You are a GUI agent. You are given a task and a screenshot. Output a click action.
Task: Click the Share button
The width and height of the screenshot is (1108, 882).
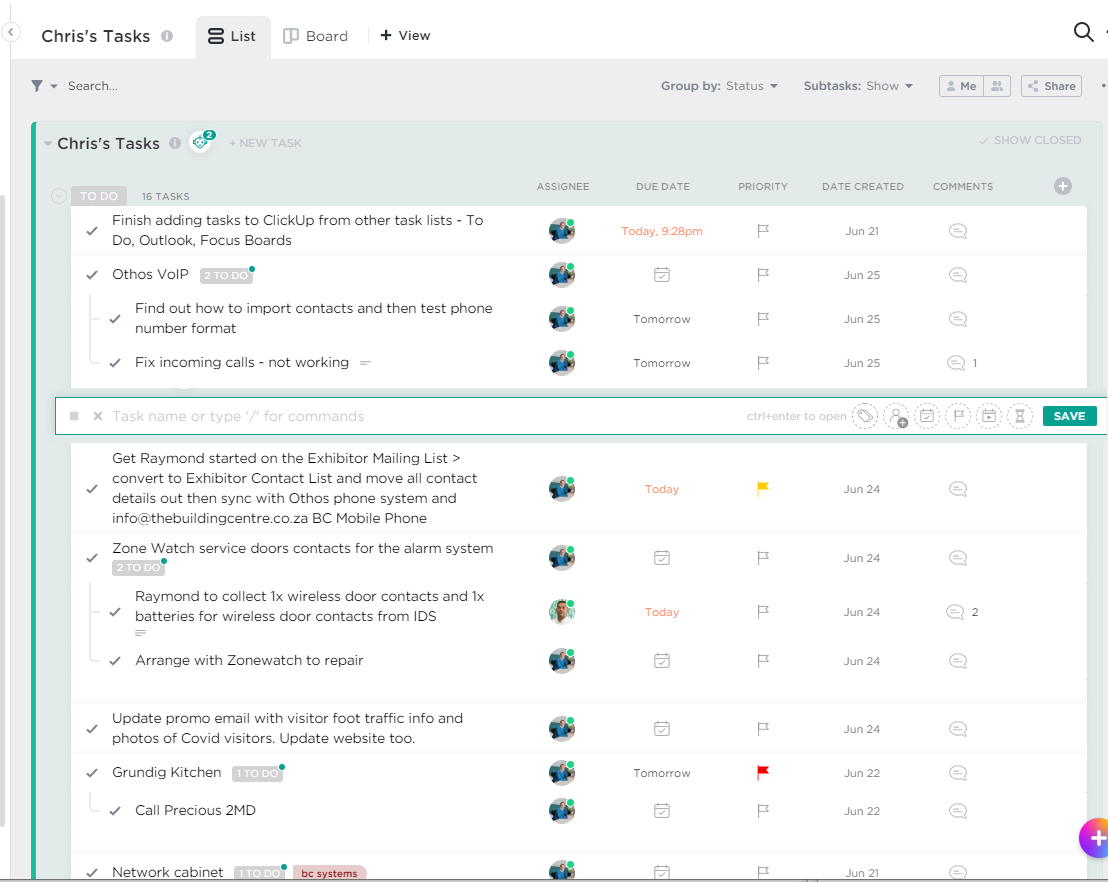(1051, 86)
